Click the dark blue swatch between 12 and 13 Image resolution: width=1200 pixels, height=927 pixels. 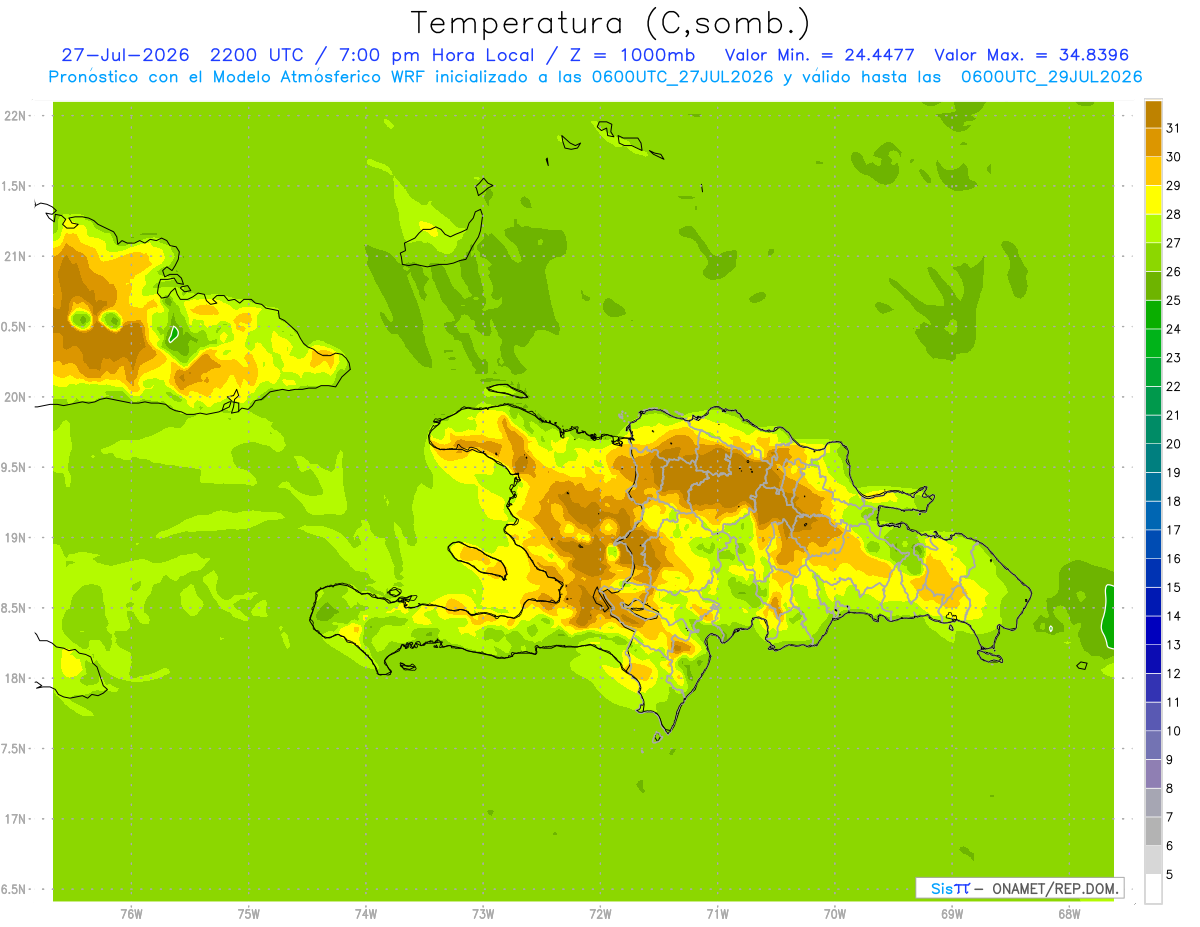1153,659
